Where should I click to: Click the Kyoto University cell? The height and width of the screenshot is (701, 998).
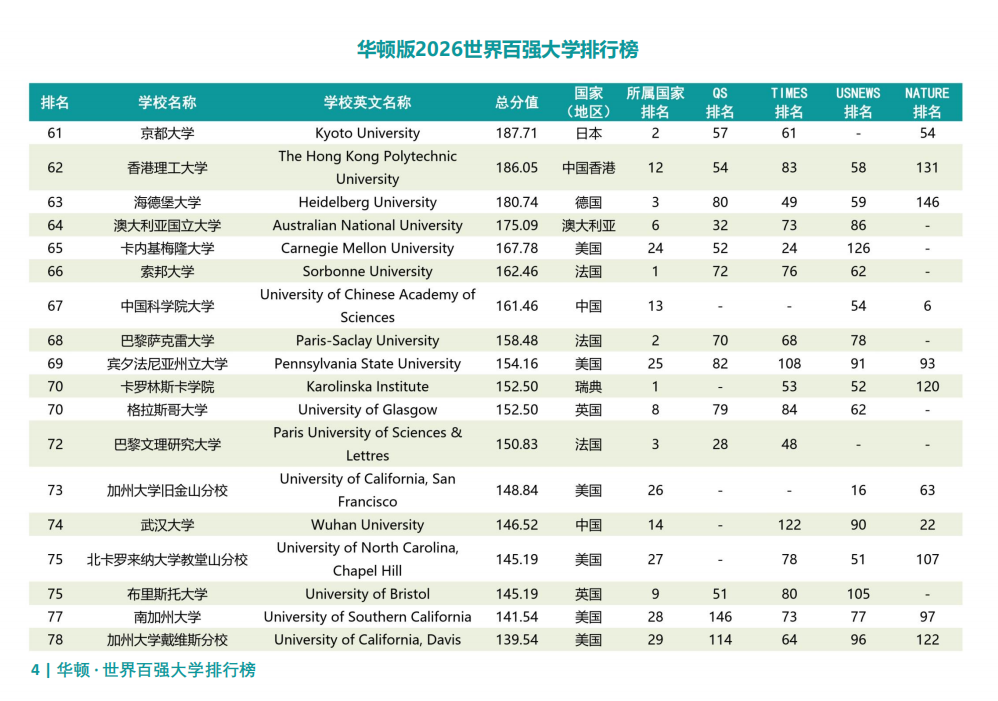pyautogui.click(x=367, y=133)
